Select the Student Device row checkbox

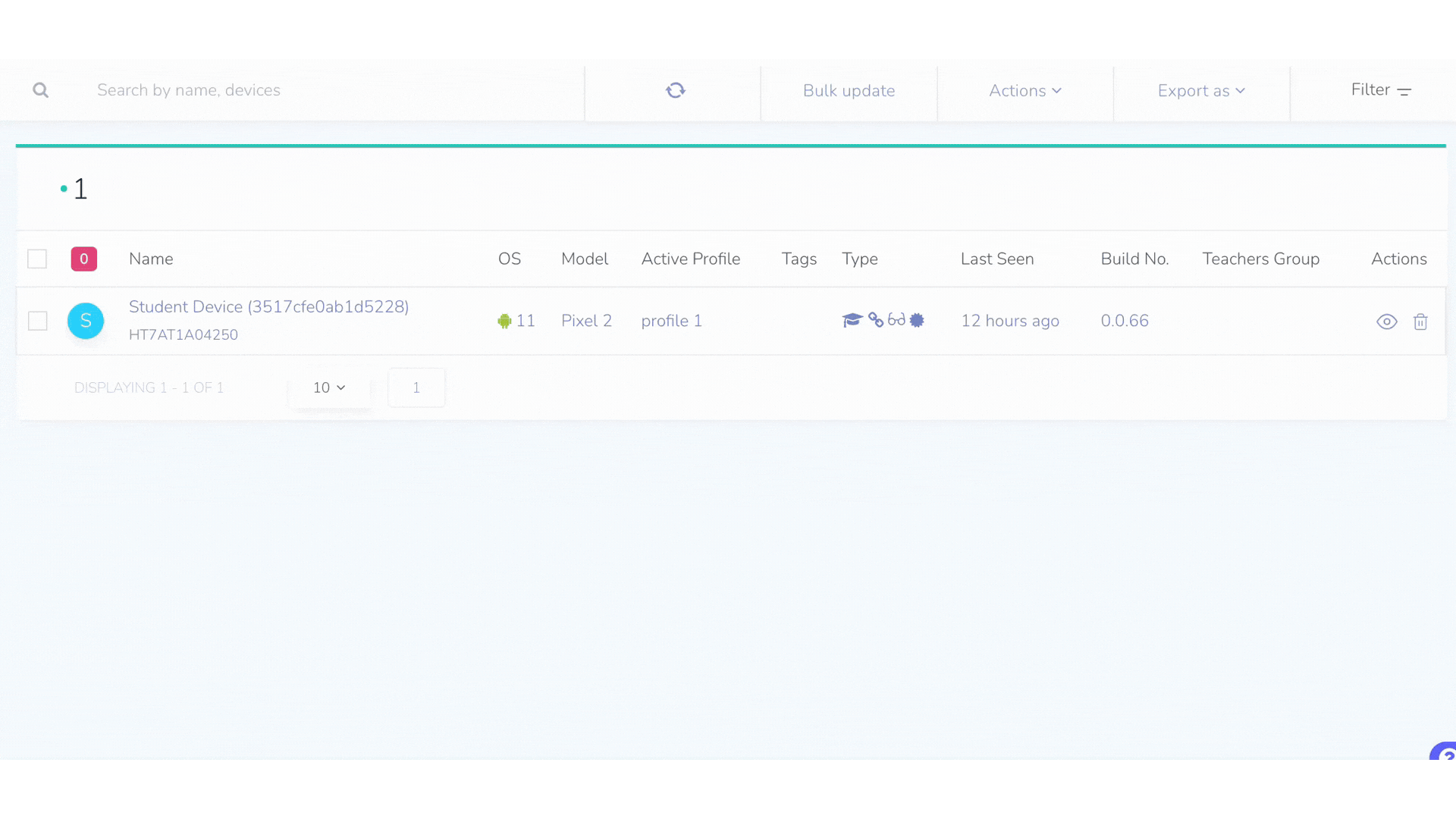click(x=38, y=321)
